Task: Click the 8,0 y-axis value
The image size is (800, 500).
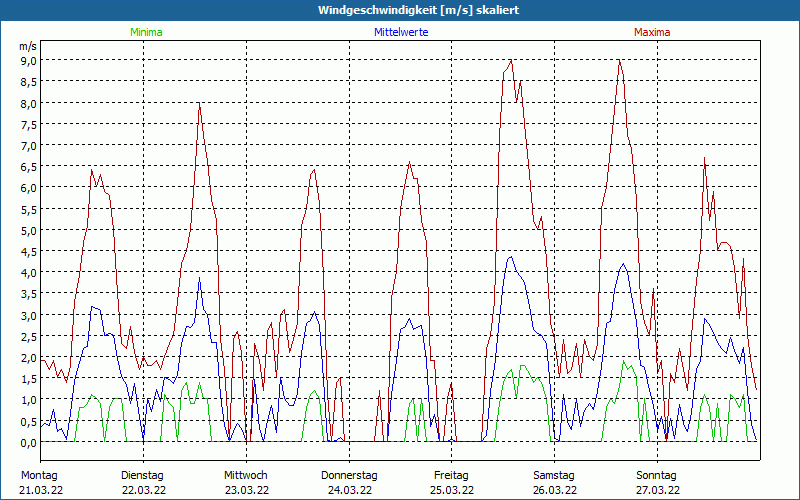Action: click(28, 103)
